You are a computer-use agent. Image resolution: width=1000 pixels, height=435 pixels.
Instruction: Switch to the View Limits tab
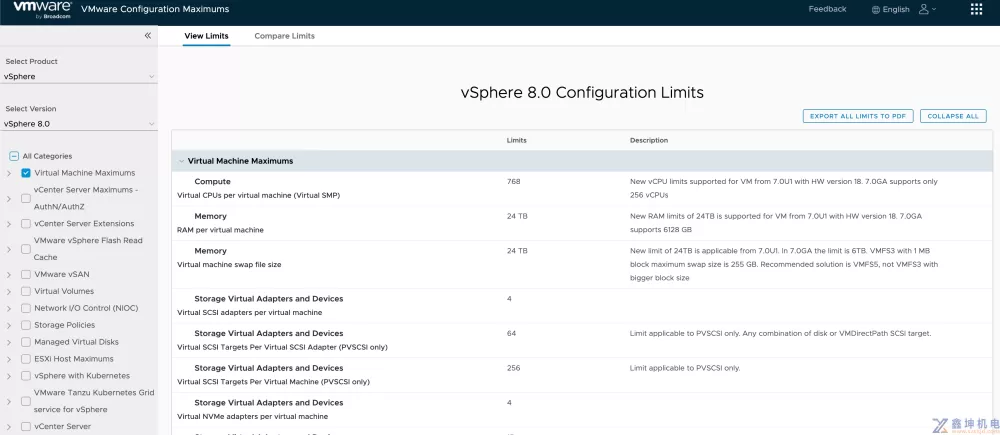pos(206,36)
